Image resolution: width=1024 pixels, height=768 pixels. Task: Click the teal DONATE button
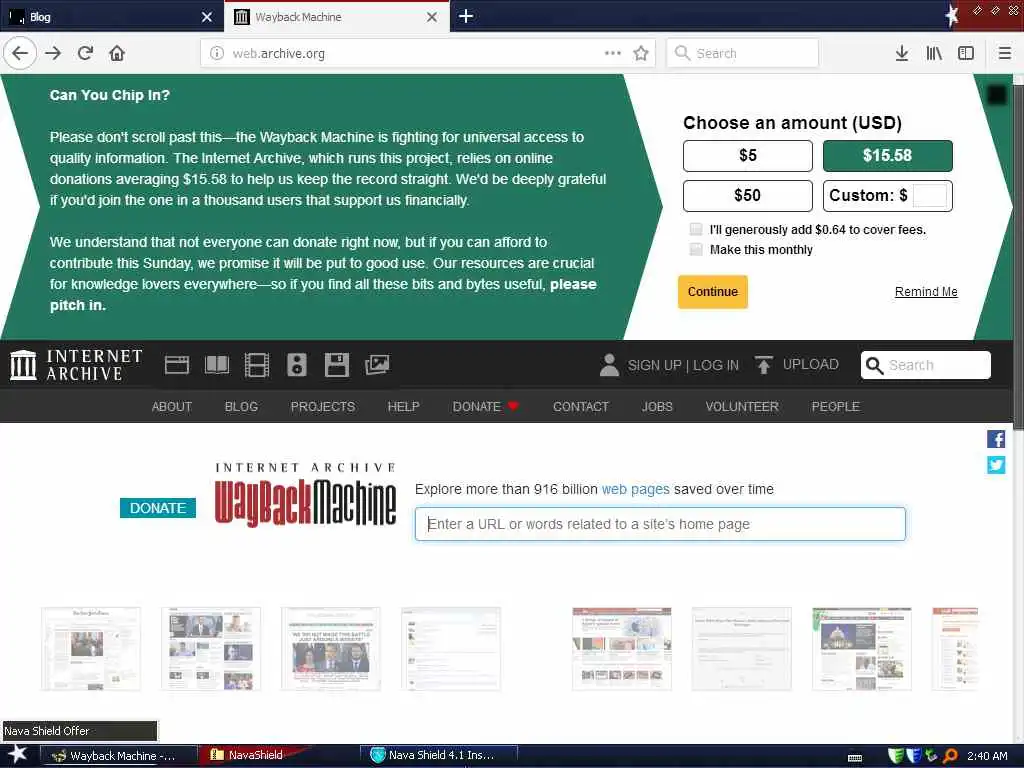[x=158, y=507]
